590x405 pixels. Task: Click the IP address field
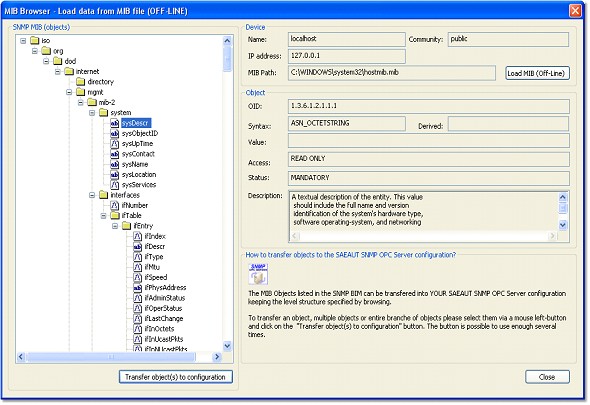click(x=347, y=56)
